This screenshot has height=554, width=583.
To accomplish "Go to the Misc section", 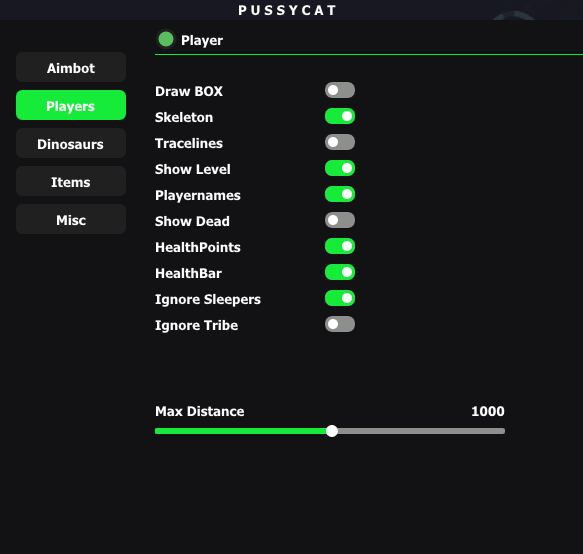I will pyautogui.click(x=71, y=219).
